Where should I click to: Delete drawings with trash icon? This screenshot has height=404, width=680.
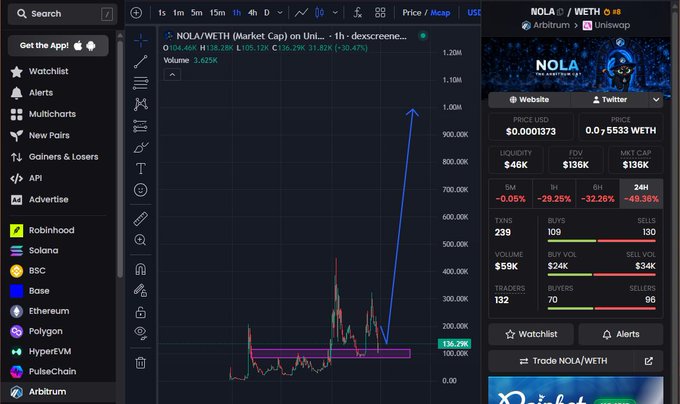(141, 362)
